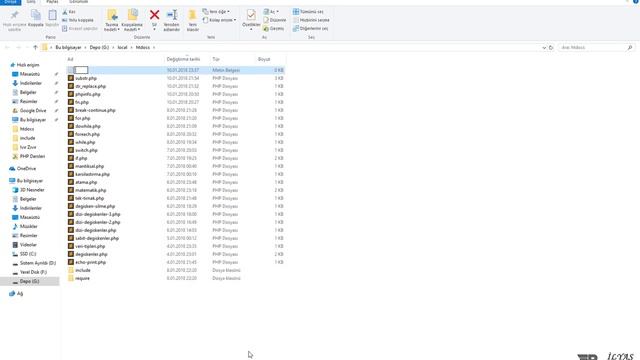This screenshot has height=360, width=640.
Task: Open the Kolay erişim dropdown
Action: (220, 20)
